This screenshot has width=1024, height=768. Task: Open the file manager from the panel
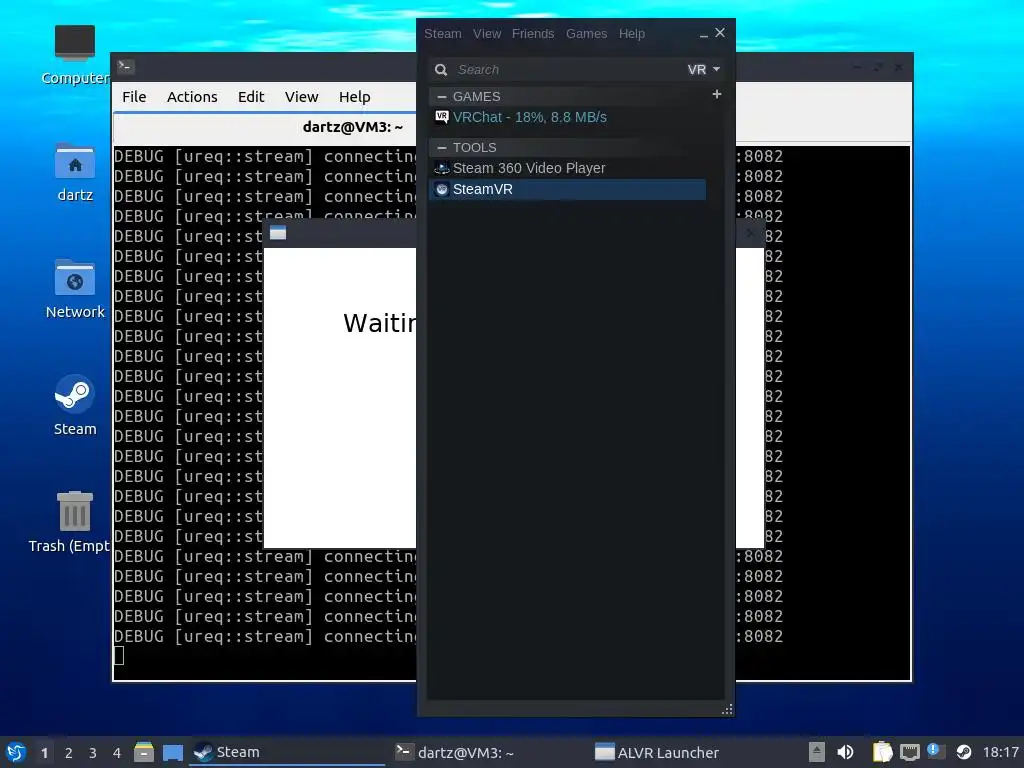click(x=144, y=752)
